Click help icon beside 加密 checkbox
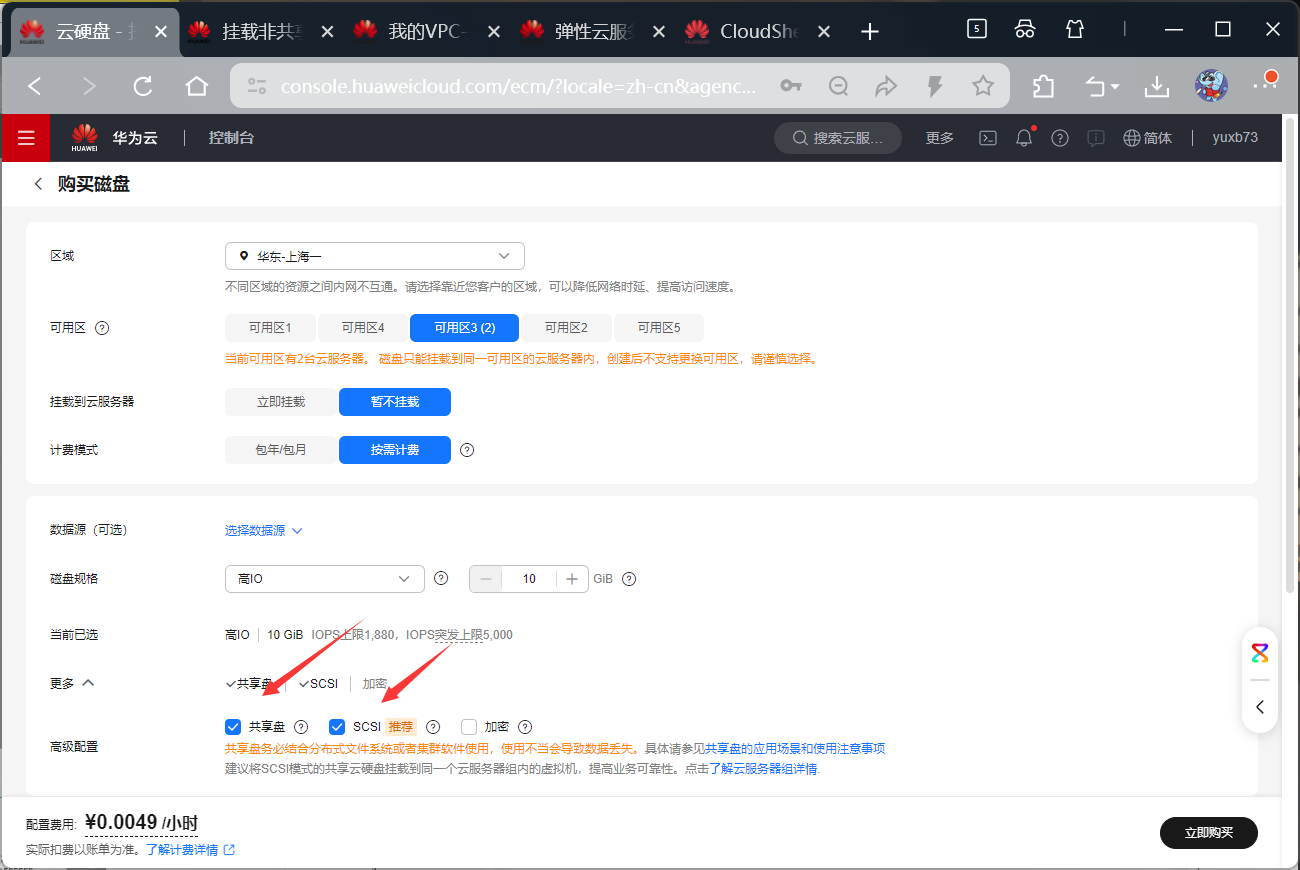This screenshot has width=1300, height=870. (525, 727)
